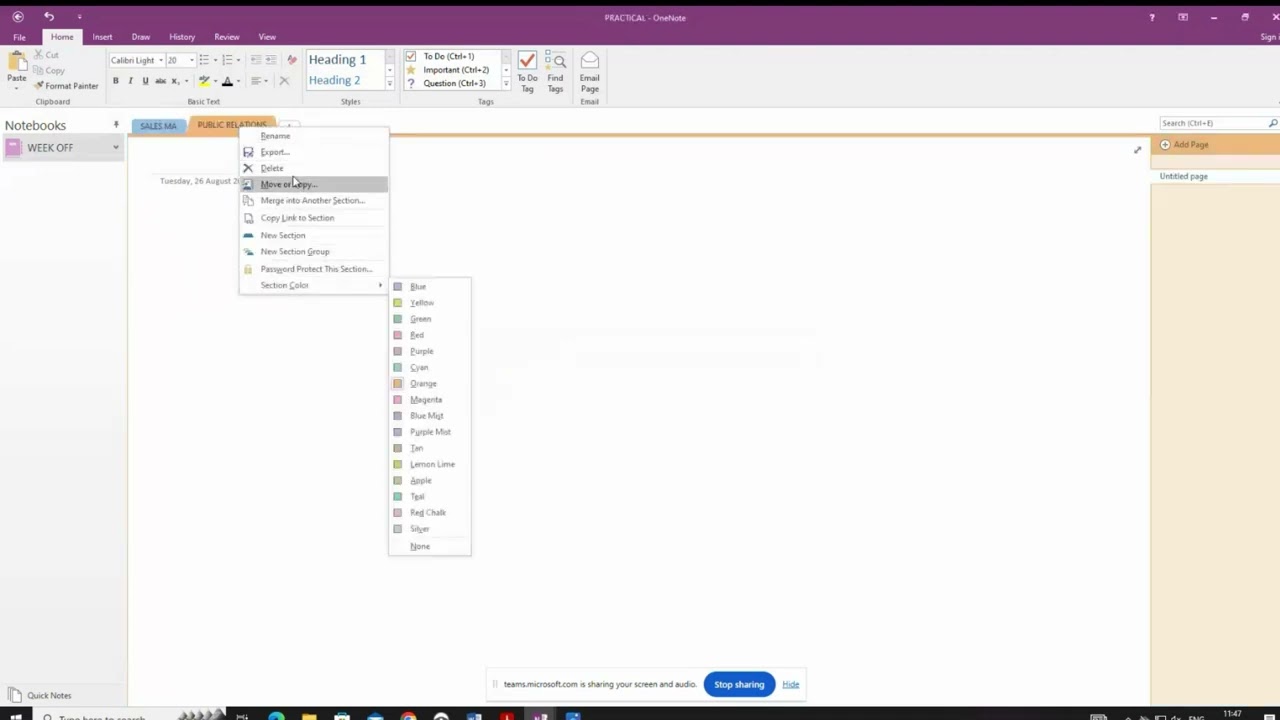Apply strikethrough formatting

(x=160, y=81)
